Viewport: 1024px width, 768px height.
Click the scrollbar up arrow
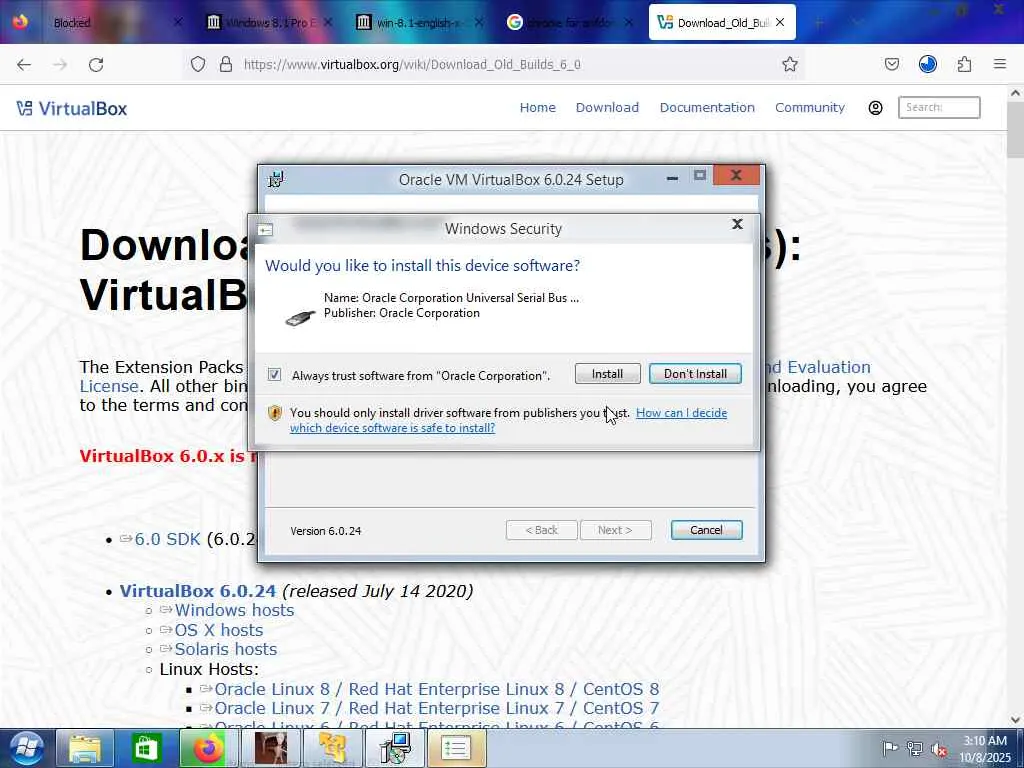(1015, 93)
